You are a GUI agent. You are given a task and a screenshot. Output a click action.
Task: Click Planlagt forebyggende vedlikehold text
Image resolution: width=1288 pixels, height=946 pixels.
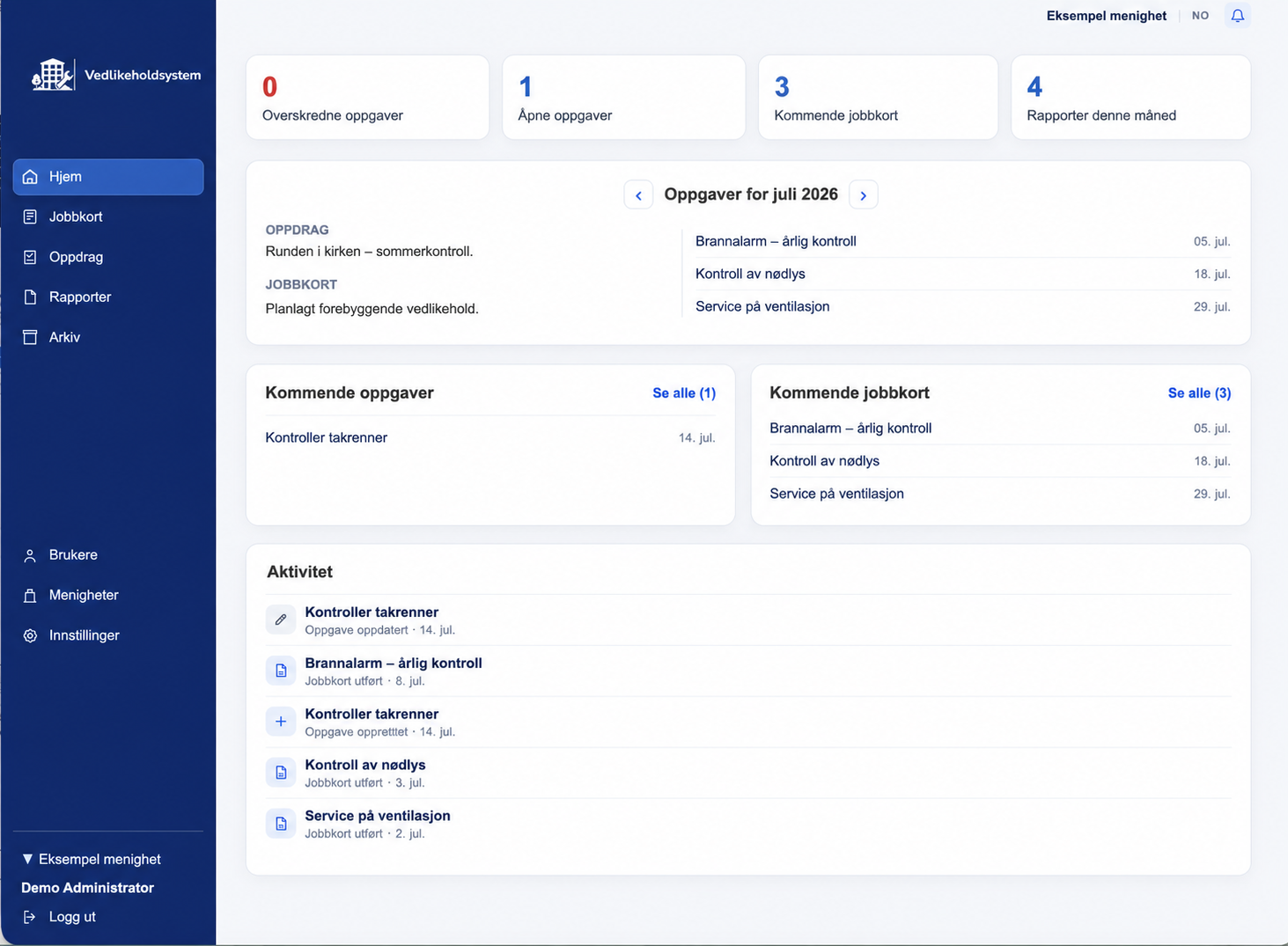click(372, 309)
